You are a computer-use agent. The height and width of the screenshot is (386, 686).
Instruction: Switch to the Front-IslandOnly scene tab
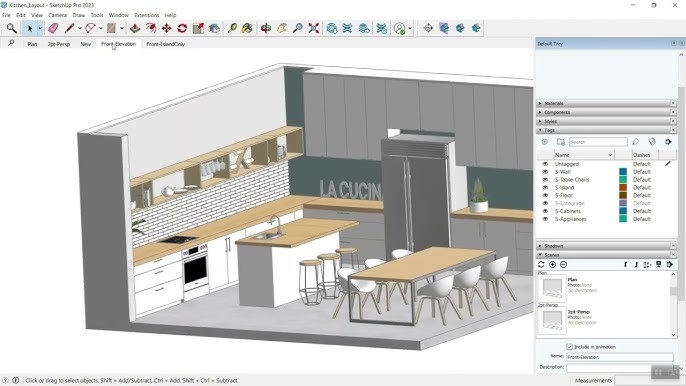(x=165, y=44)
